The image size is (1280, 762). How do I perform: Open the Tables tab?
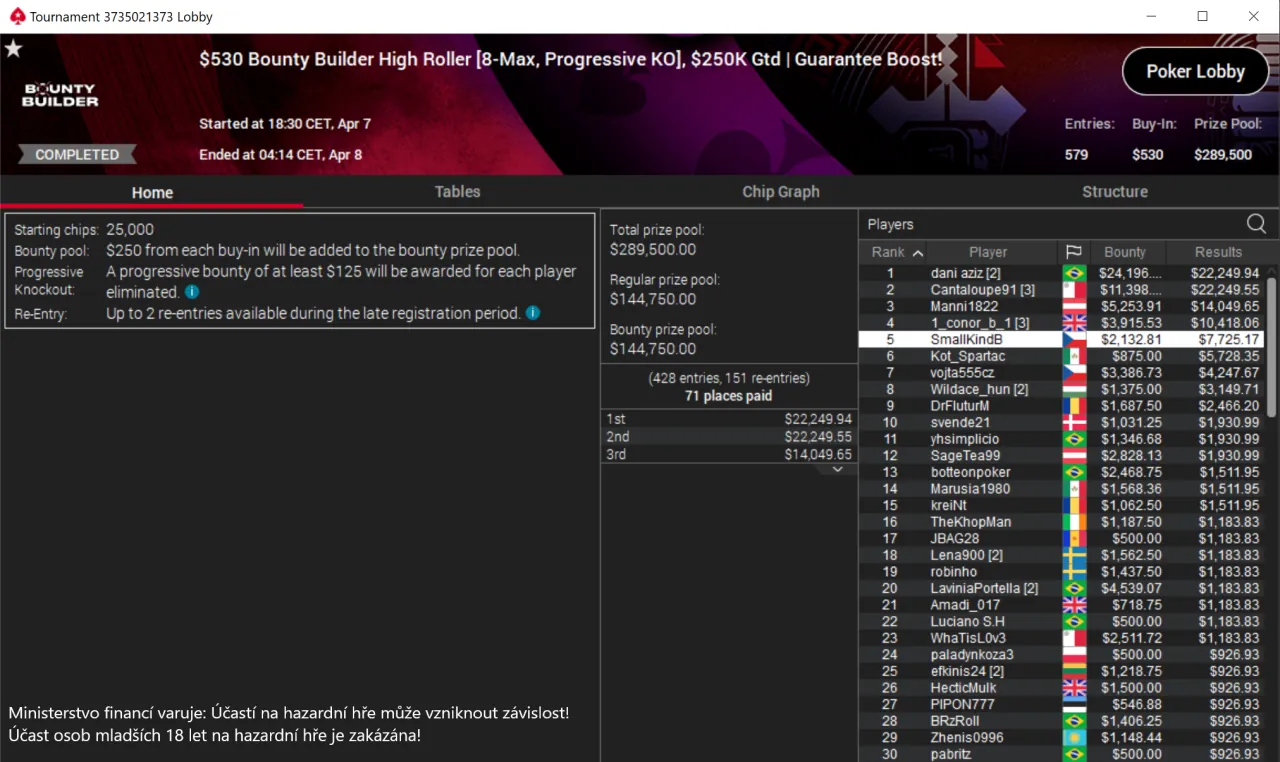click(x=458, y=192)
